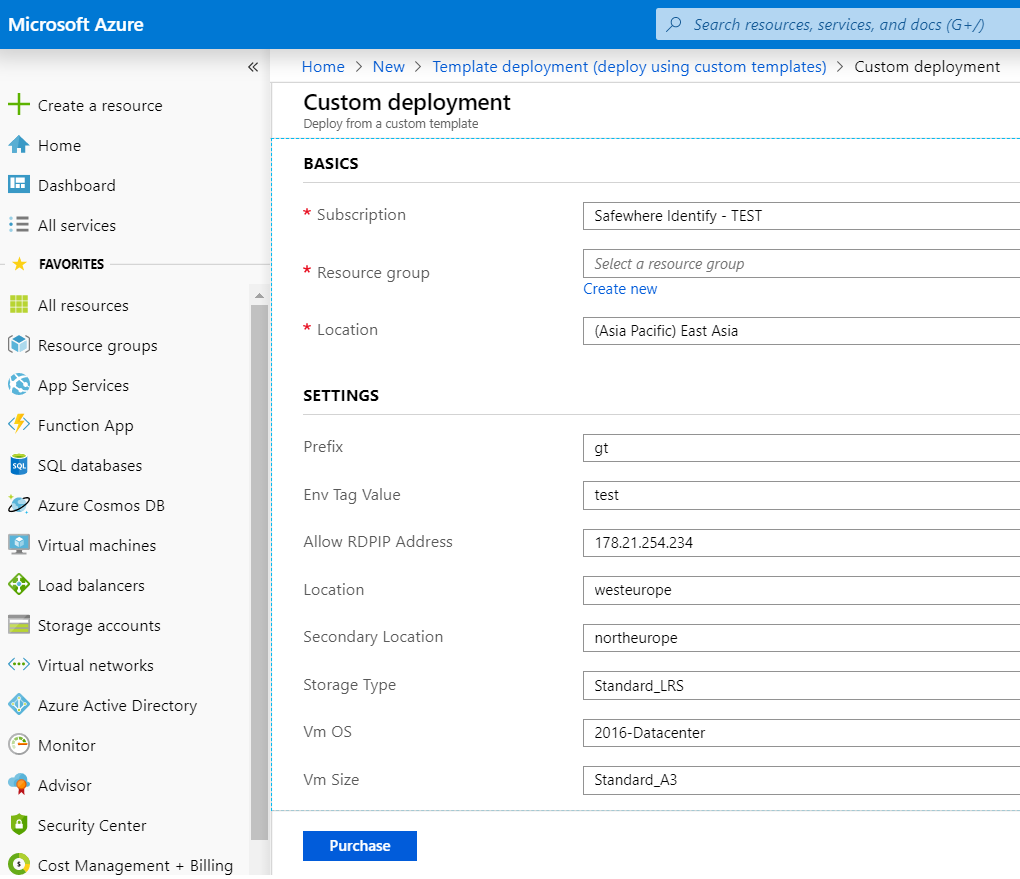Viewport: 1020px width, 879px height.
Task: Click the Security Center shield icon
Action: [x=19, y=824]
